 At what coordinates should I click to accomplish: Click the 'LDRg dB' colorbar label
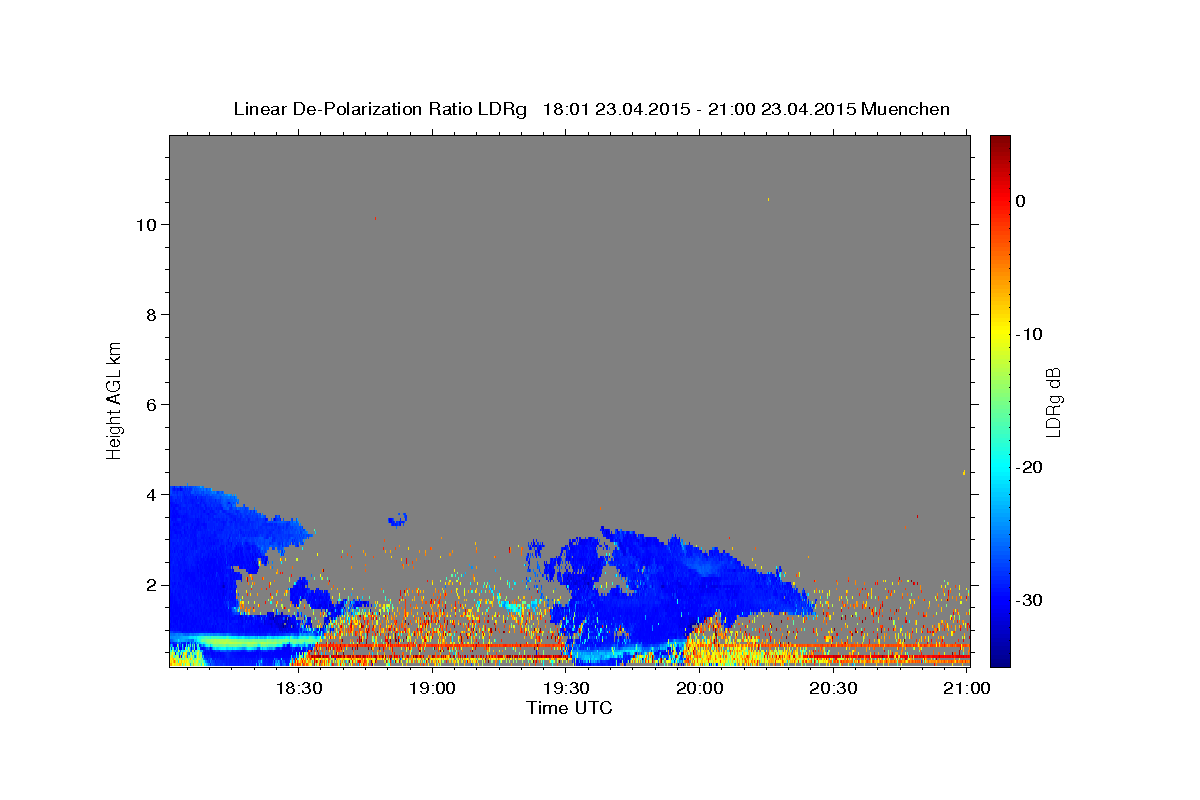click(x=1052, y=402)
